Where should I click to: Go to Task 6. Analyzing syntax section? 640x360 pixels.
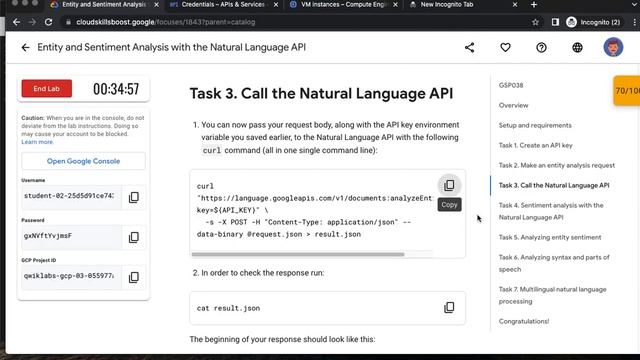coord(553,263)
